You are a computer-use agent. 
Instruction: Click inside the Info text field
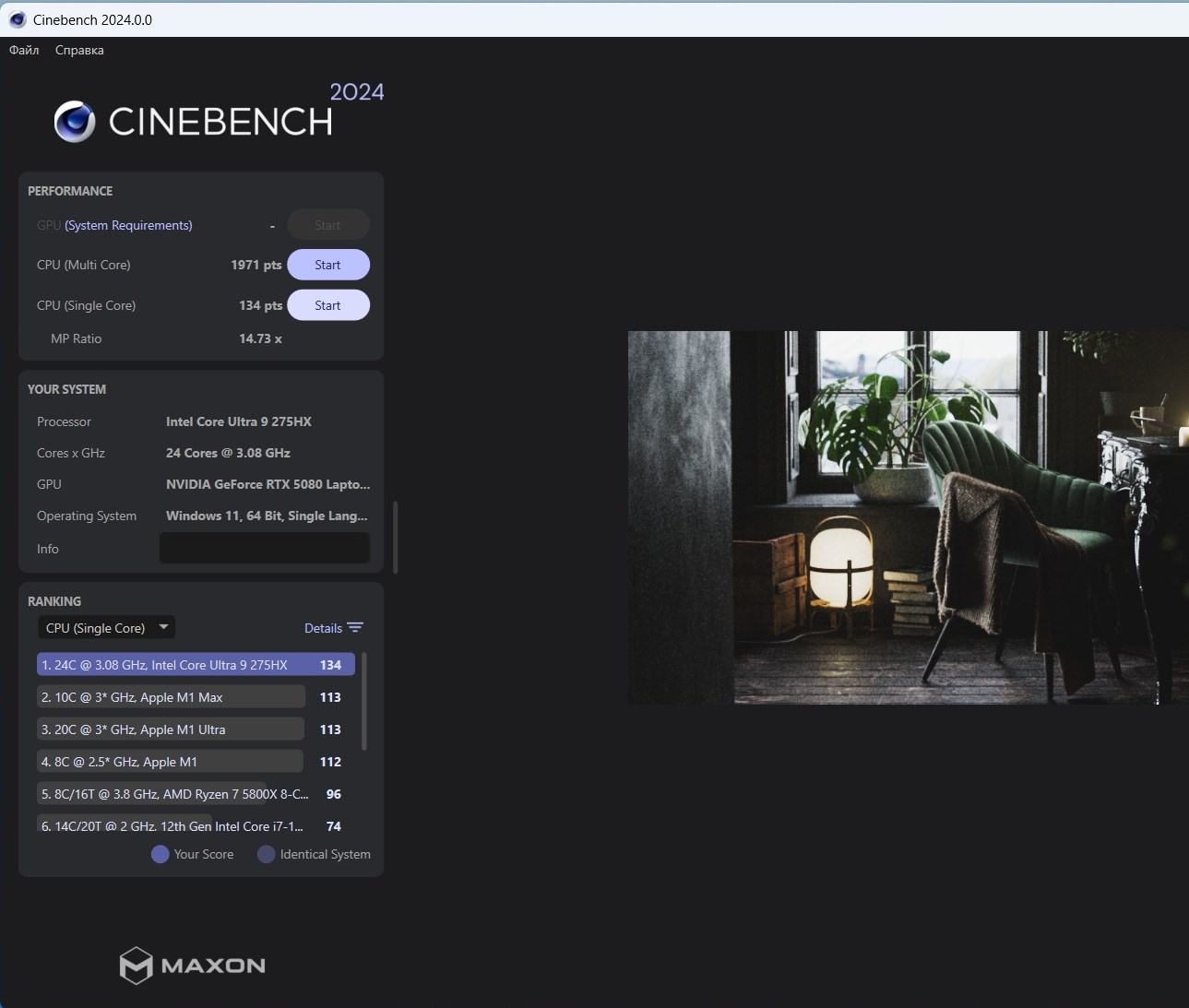pos(265,548)
